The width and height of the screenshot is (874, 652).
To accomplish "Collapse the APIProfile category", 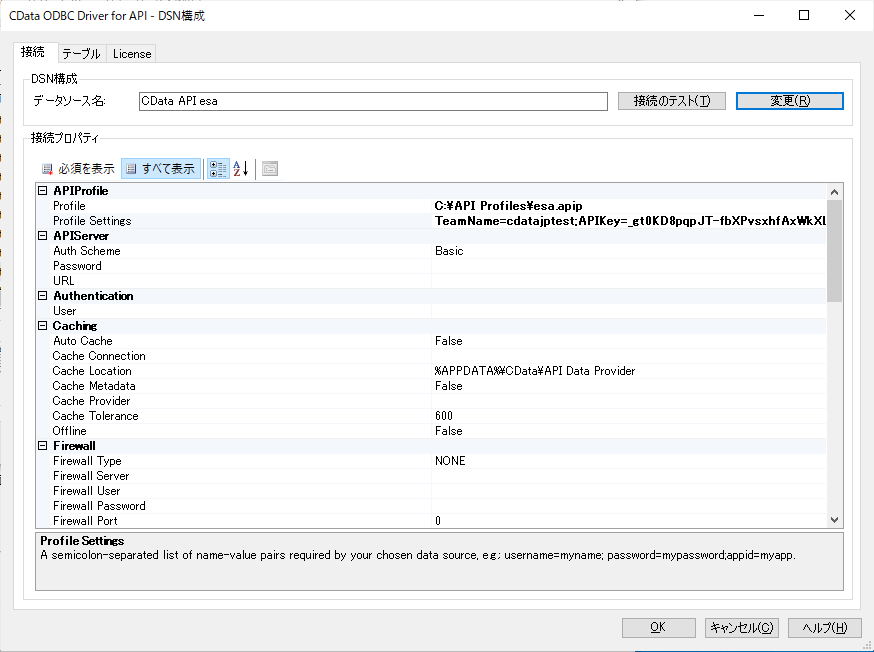I will [43, 191].
